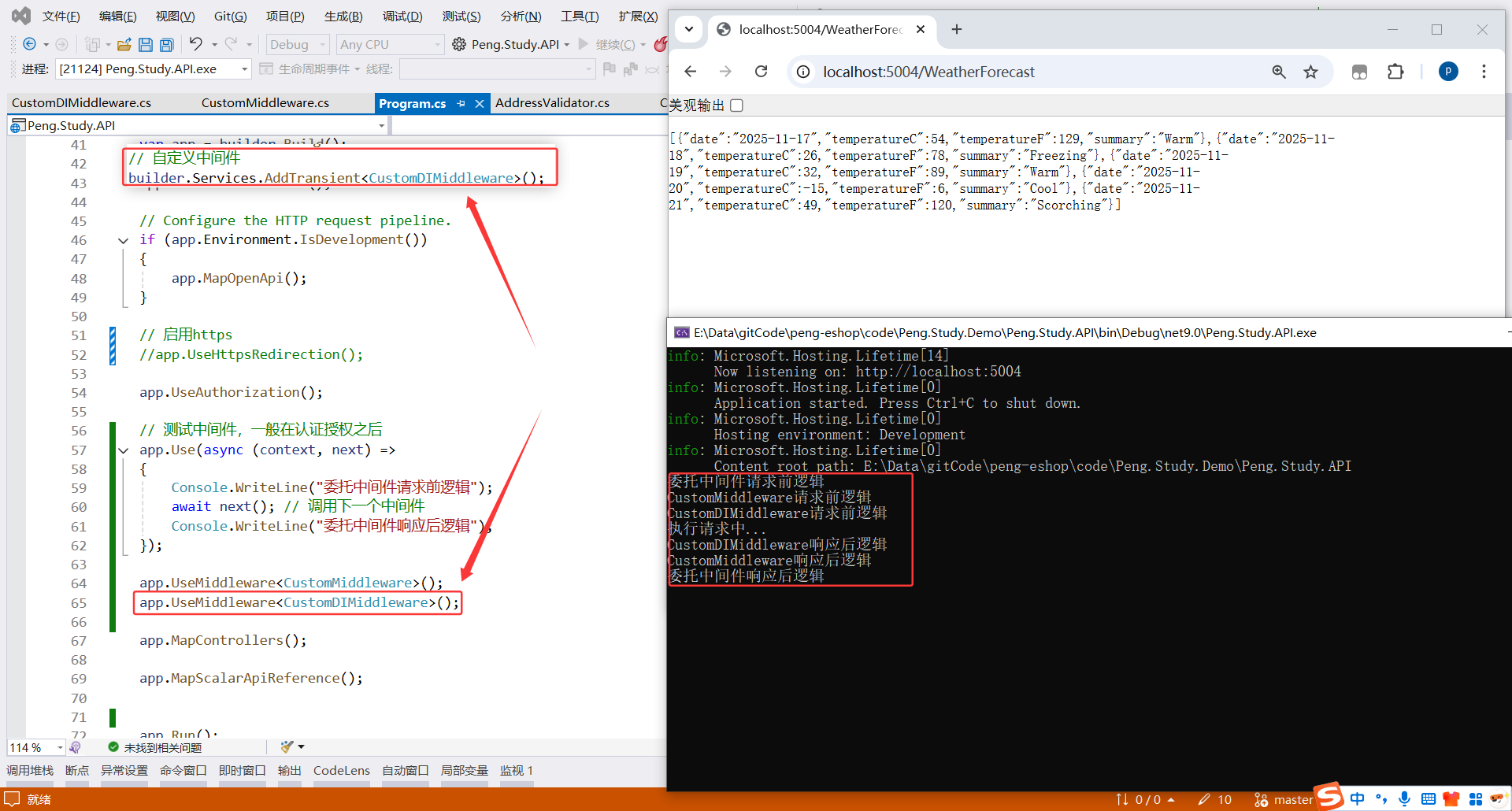This screenshot has height=811, width=1512.
Task: Open the 视图(V) menu
Action: (x=175, y=16)
